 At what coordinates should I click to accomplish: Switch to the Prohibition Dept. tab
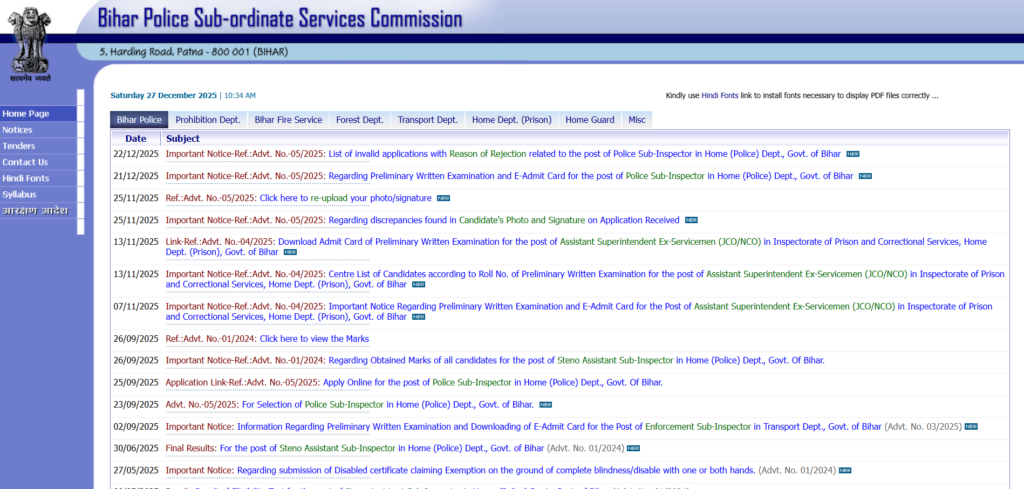[x=208, y=120]
